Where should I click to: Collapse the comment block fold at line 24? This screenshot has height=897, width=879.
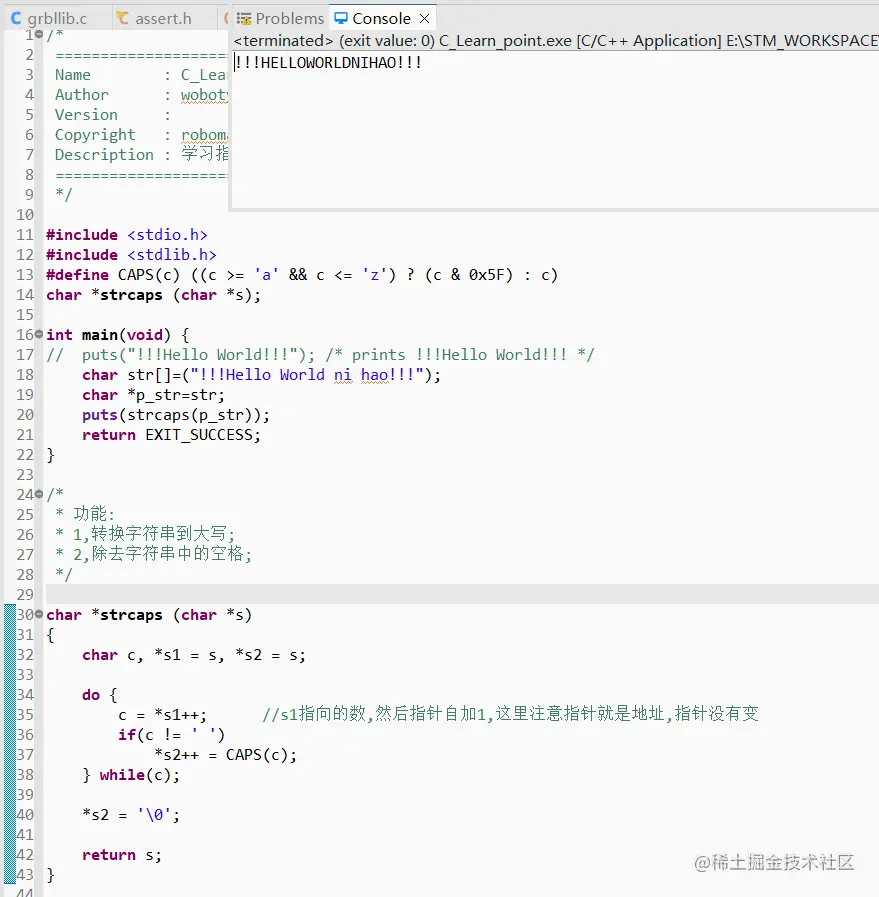click(38, 494)
